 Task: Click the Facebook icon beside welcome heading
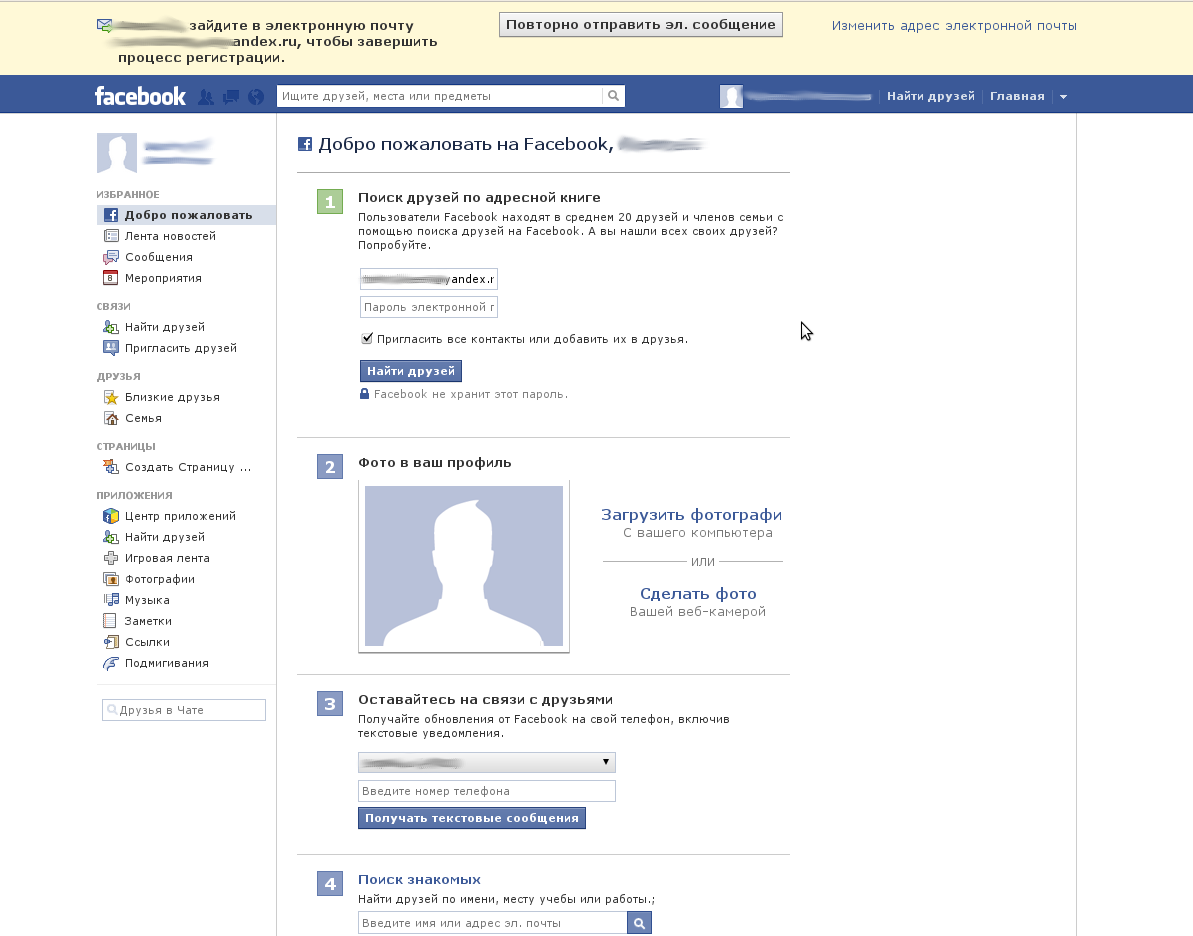click(304, 144)
